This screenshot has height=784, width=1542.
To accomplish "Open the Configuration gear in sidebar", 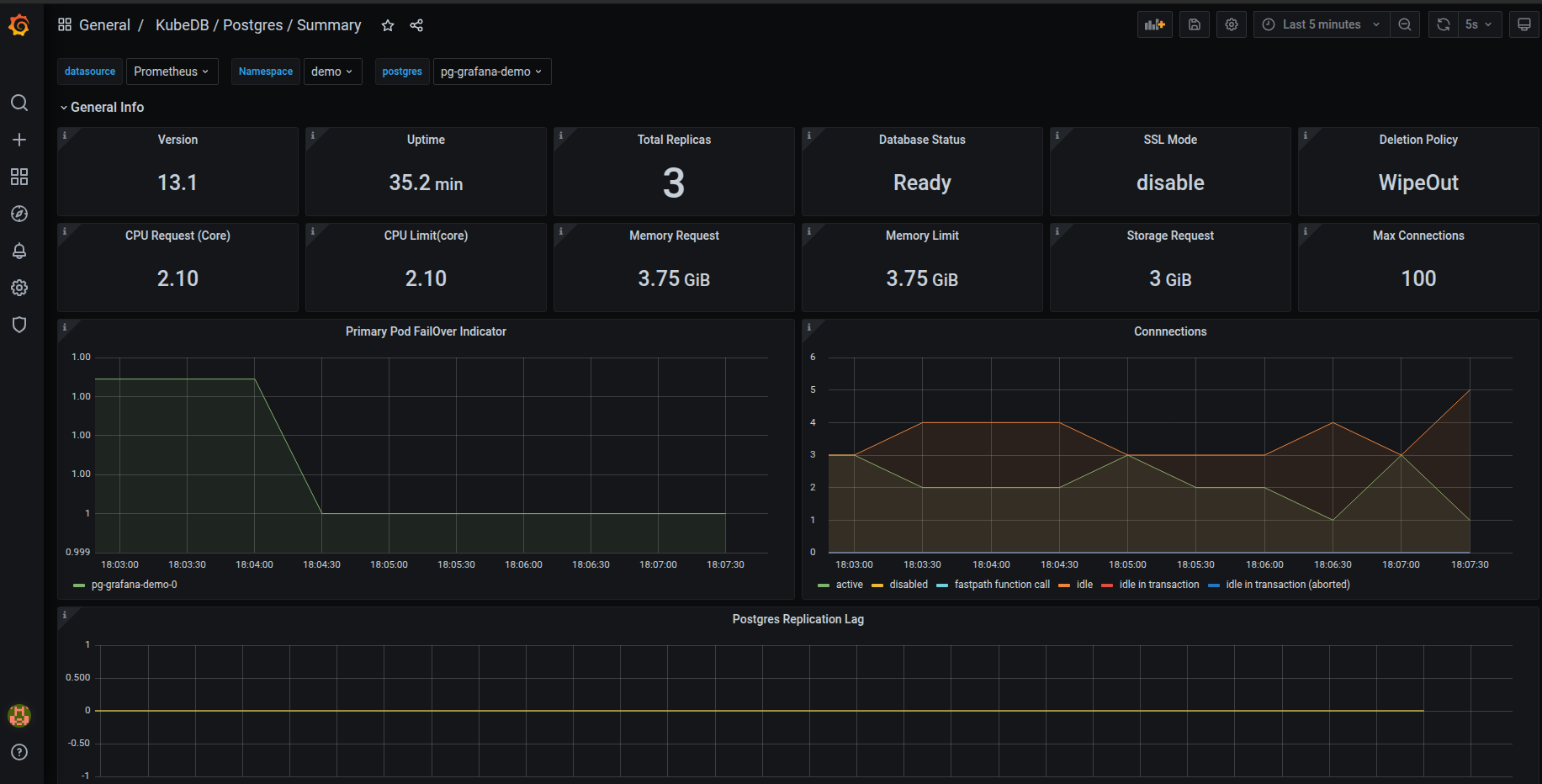I will pyautogui.click(x=19, y=288).
